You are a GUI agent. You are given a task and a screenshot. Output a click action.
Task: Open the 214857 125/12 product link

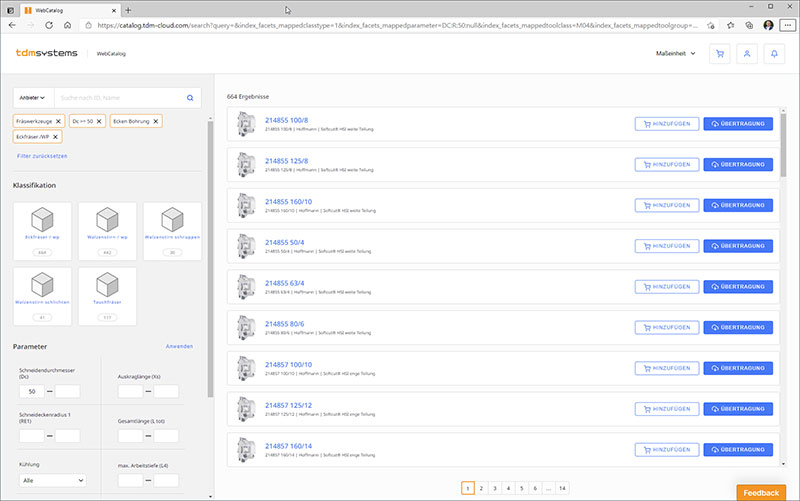click(288, 406)
